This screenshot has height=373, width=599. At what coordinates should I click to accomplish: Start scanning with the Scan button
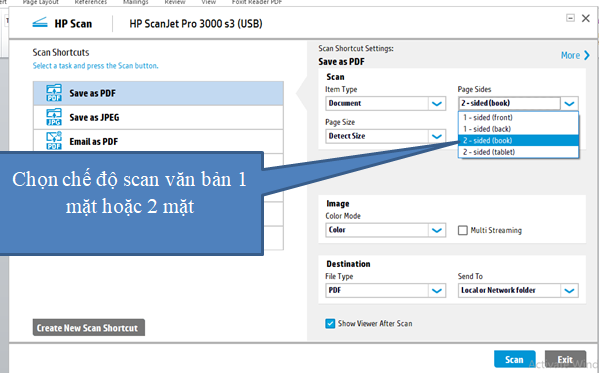click(x=515, y=359)
